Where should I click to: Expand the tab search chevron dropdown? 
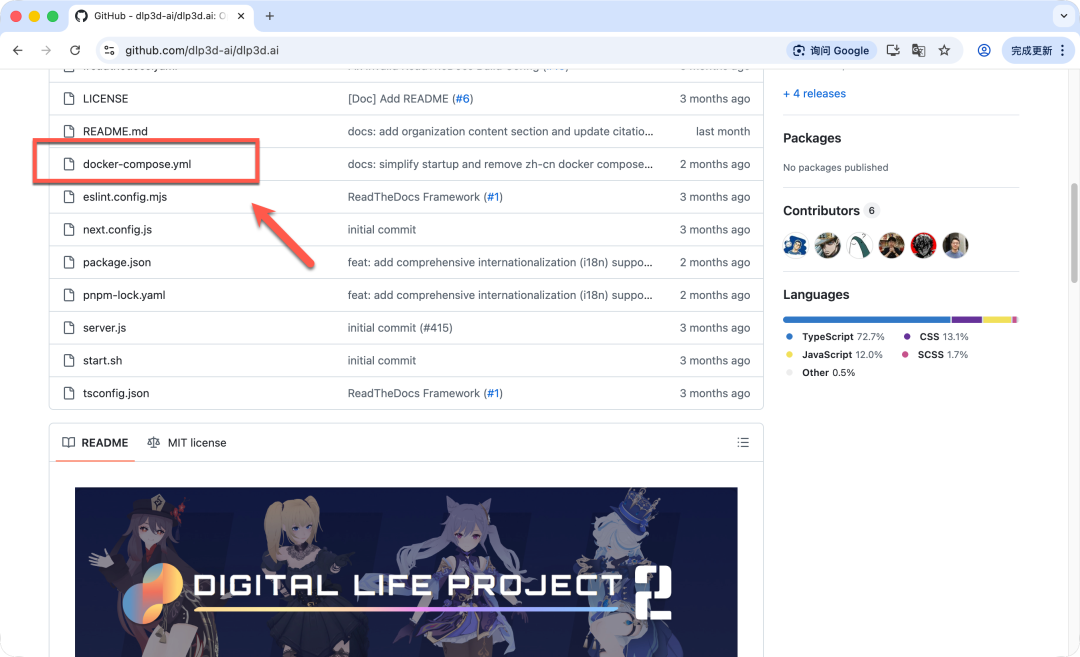[1062, 16]
